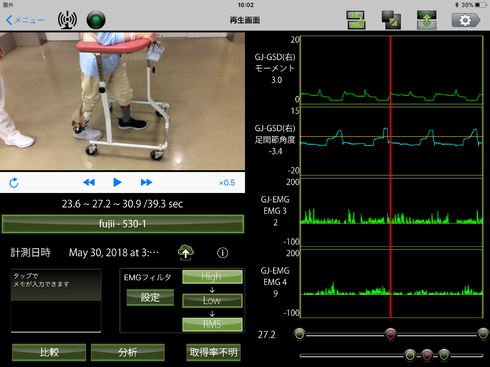This screenshot has height=367, width=490.
Task: Open EMG filter 設定
Action: click(150, 297)
